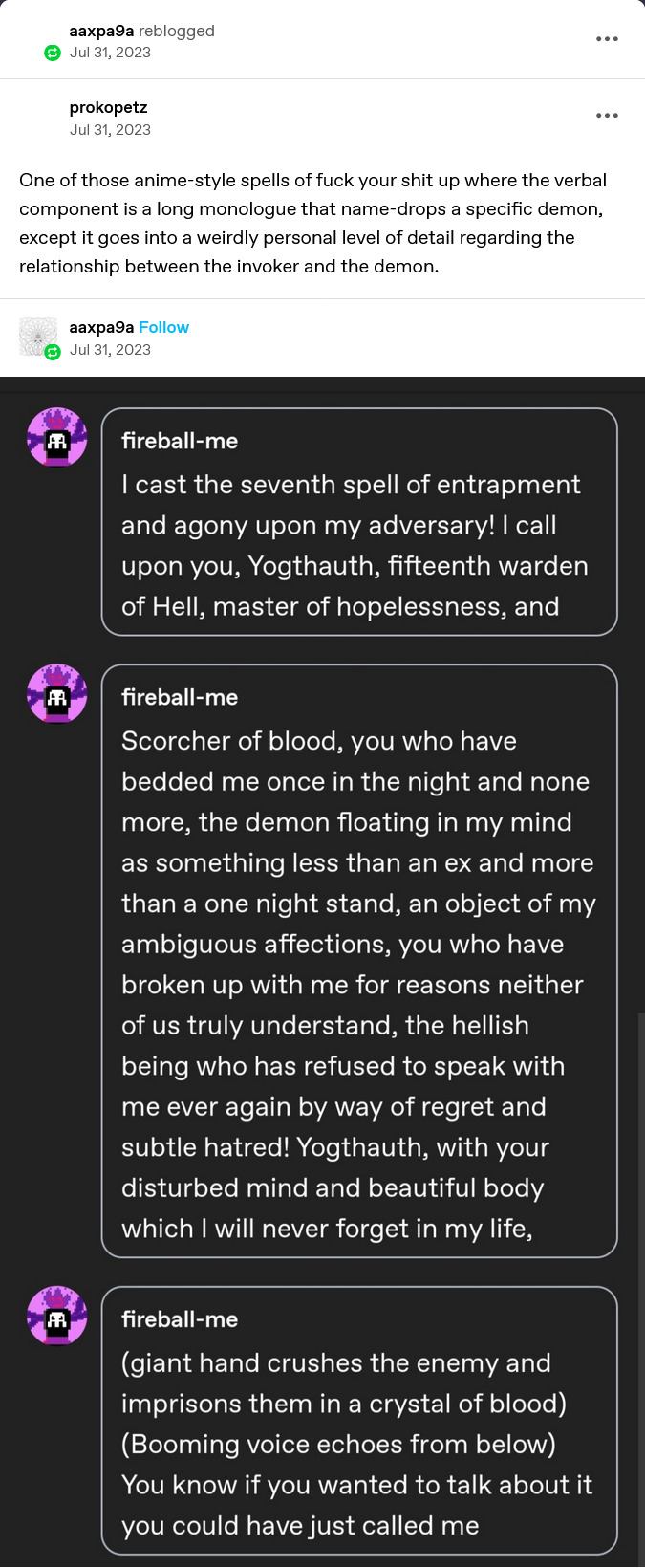Open the fireball-me avatar in the first message

57,439
